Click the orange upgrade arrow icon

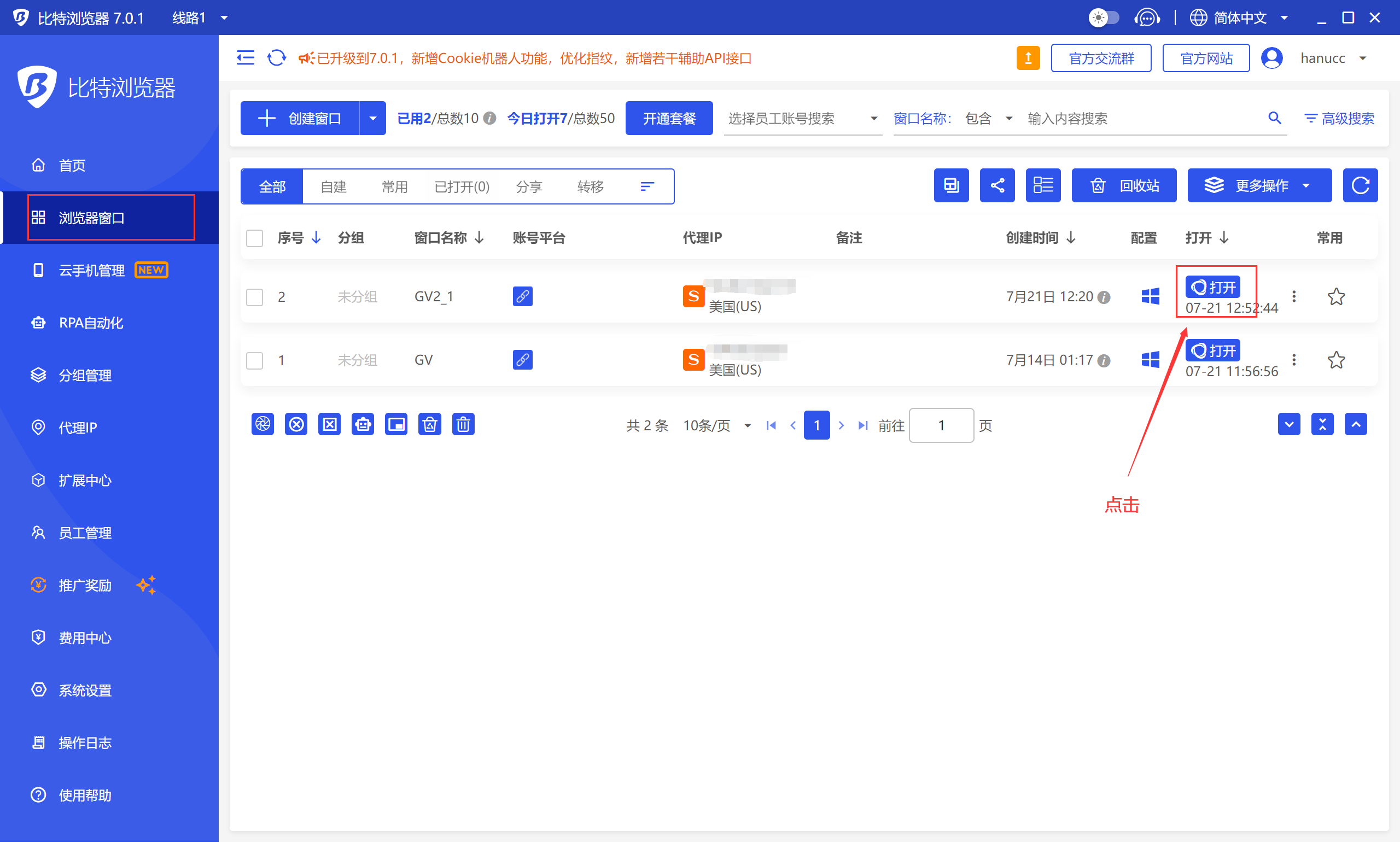(1028, 58)
